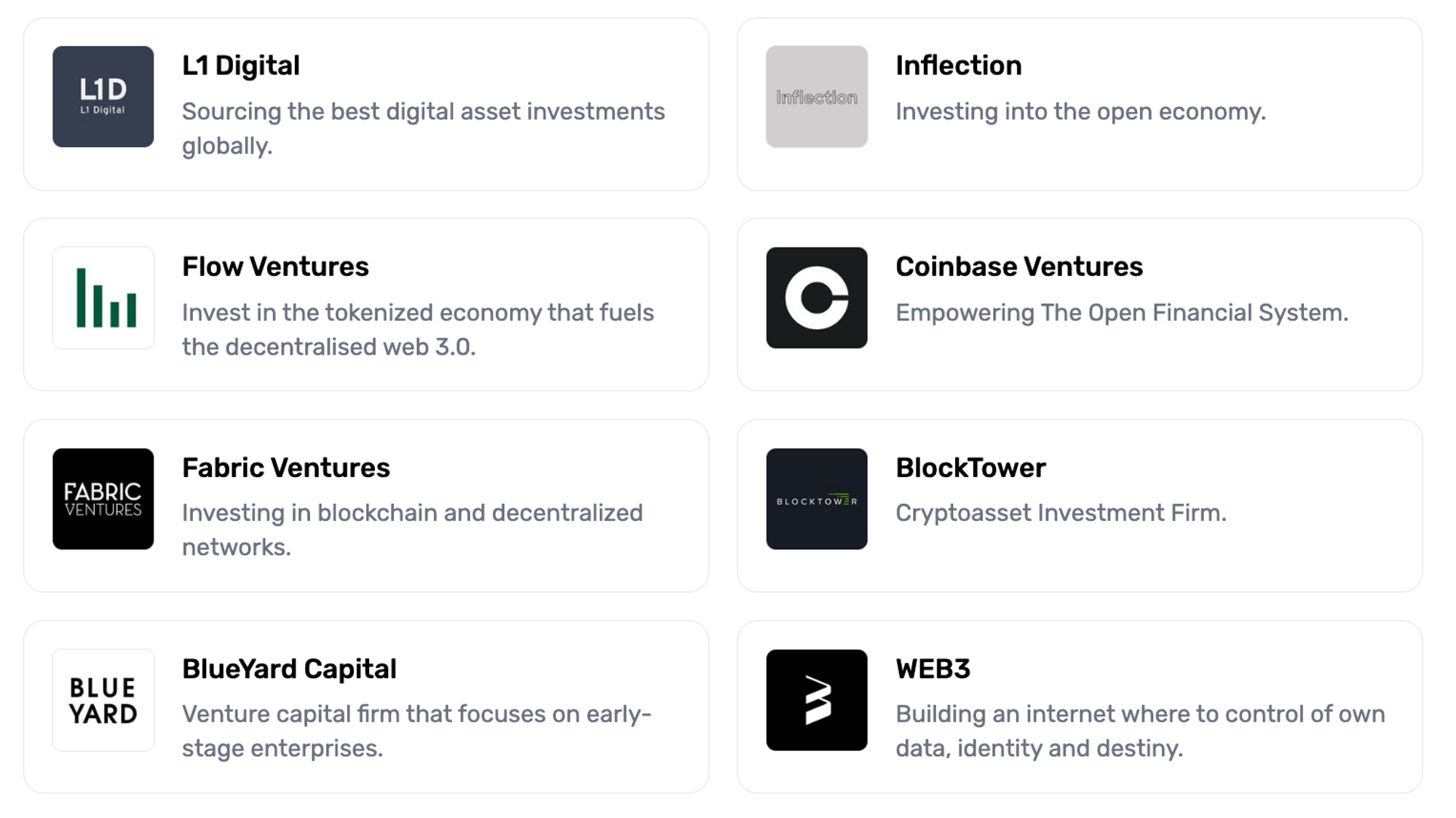1456x818 pixels.
Task: Open the Coinbase Ventures title link
Action: [x=1018, y=267]
